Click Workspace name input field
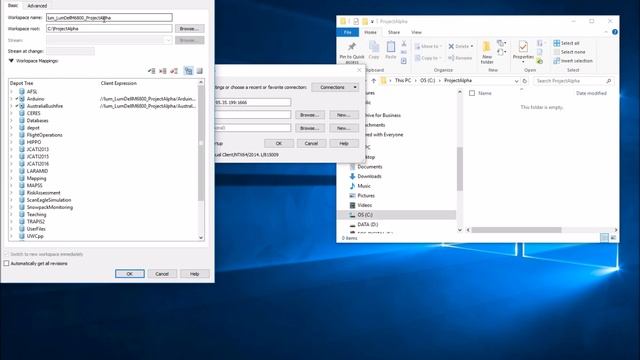Viewport: 640px width, 360px height. pyautogui.click(x=109, y=18)
